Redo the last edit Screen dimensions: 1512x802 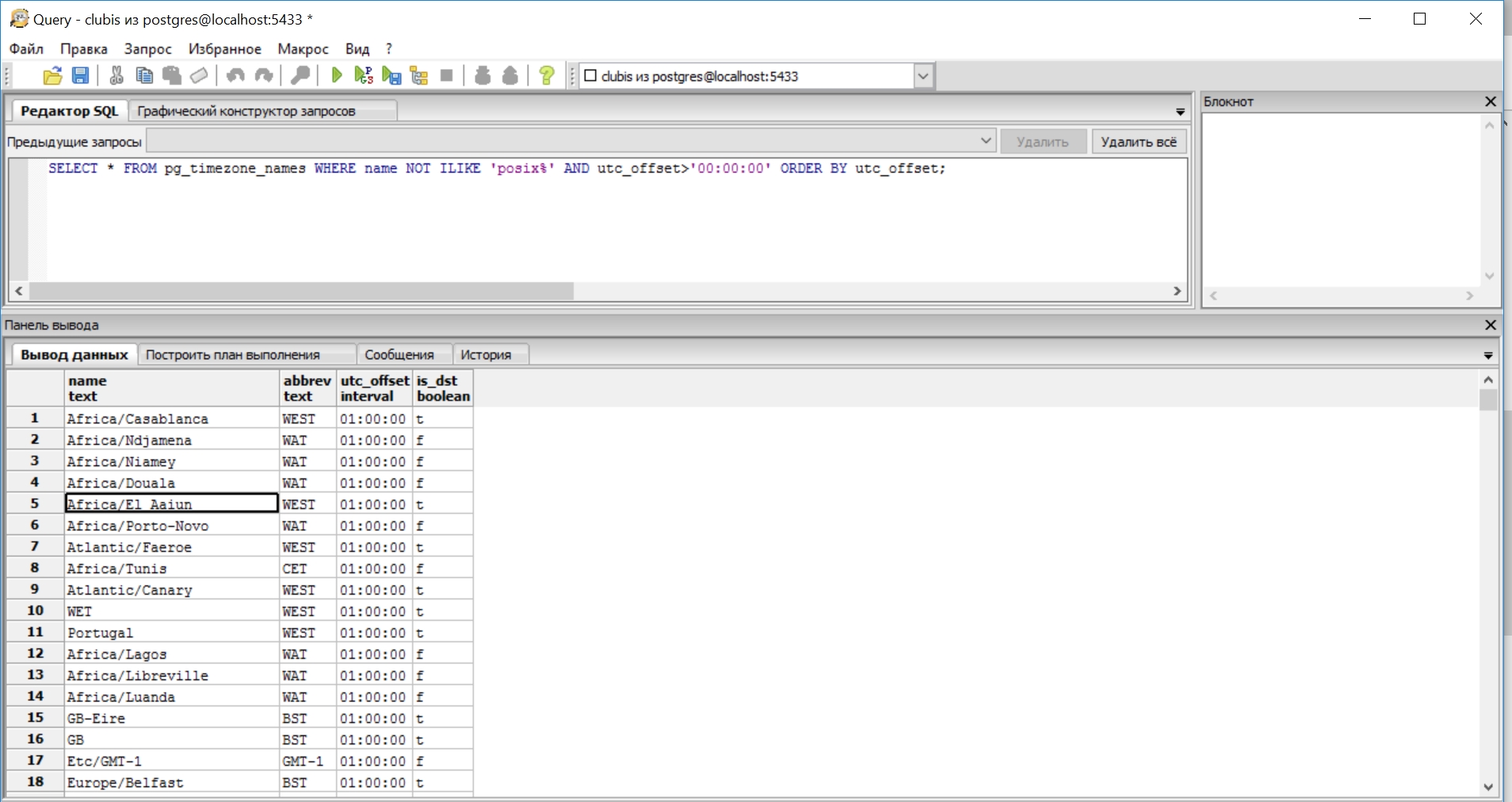263,76
